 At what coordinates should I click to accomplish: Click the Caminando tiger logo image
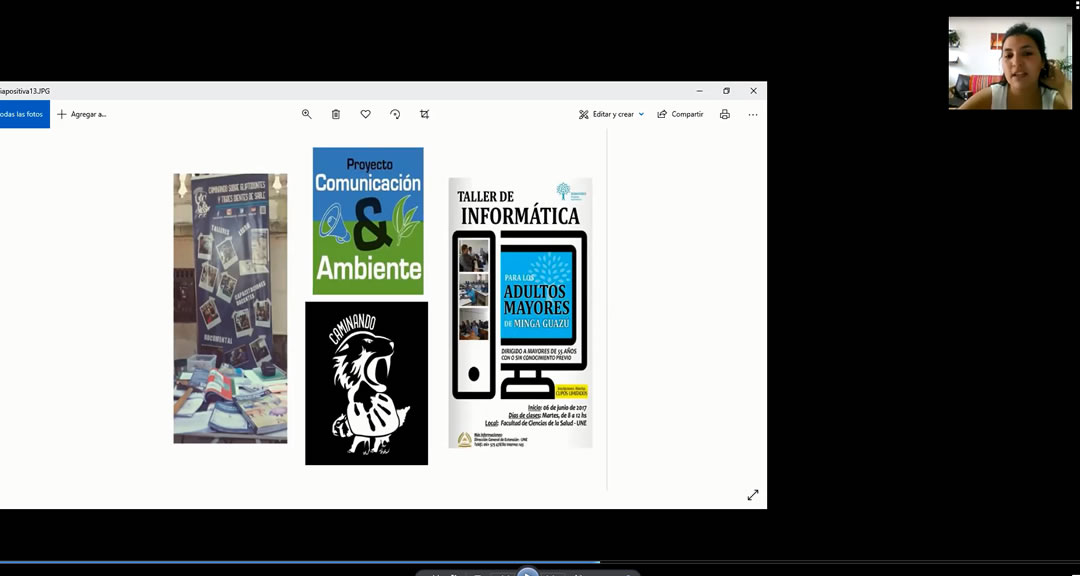366,383
